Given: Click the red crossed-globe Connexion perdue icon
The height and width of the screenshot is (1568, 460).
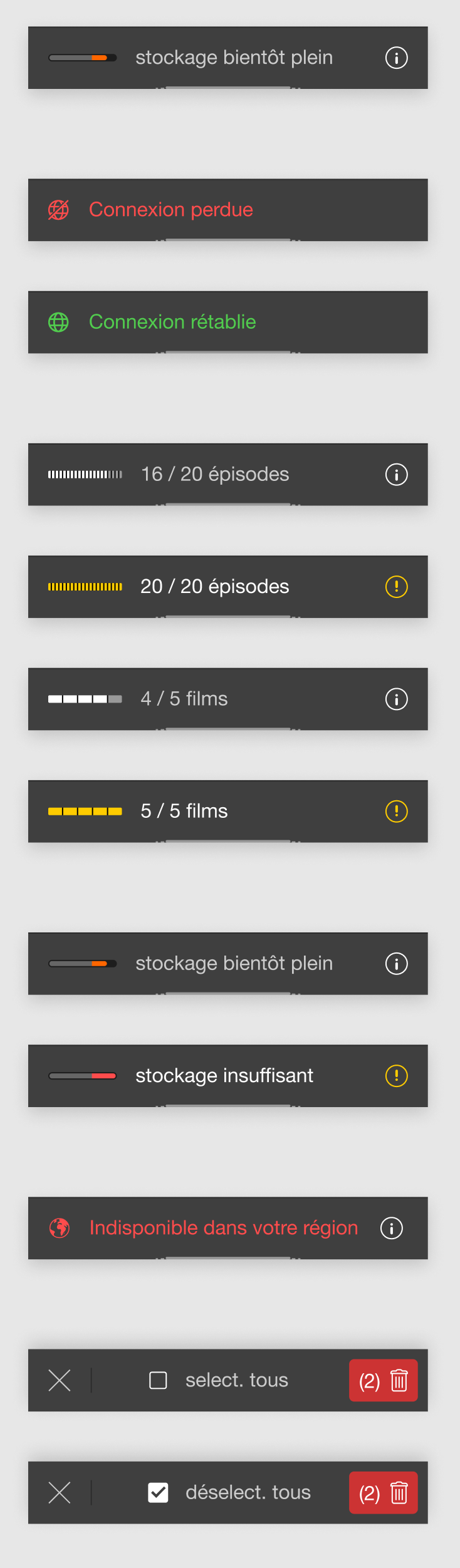Looking at the screenshot, I should point(59,210).
